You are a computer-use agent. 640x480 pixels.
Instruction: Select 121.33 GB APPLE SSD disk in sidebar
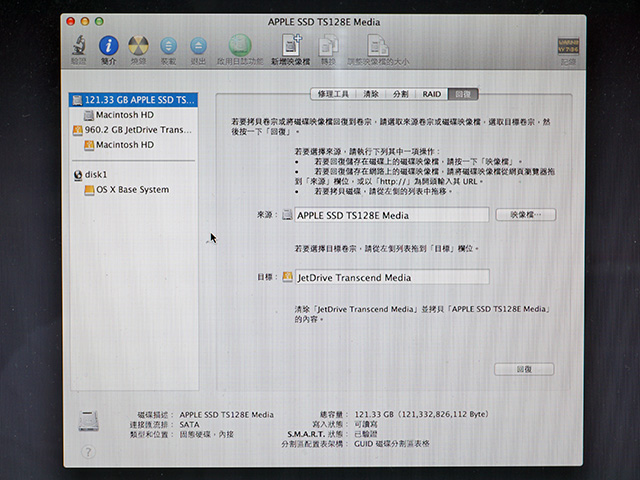tap(133, 100)
